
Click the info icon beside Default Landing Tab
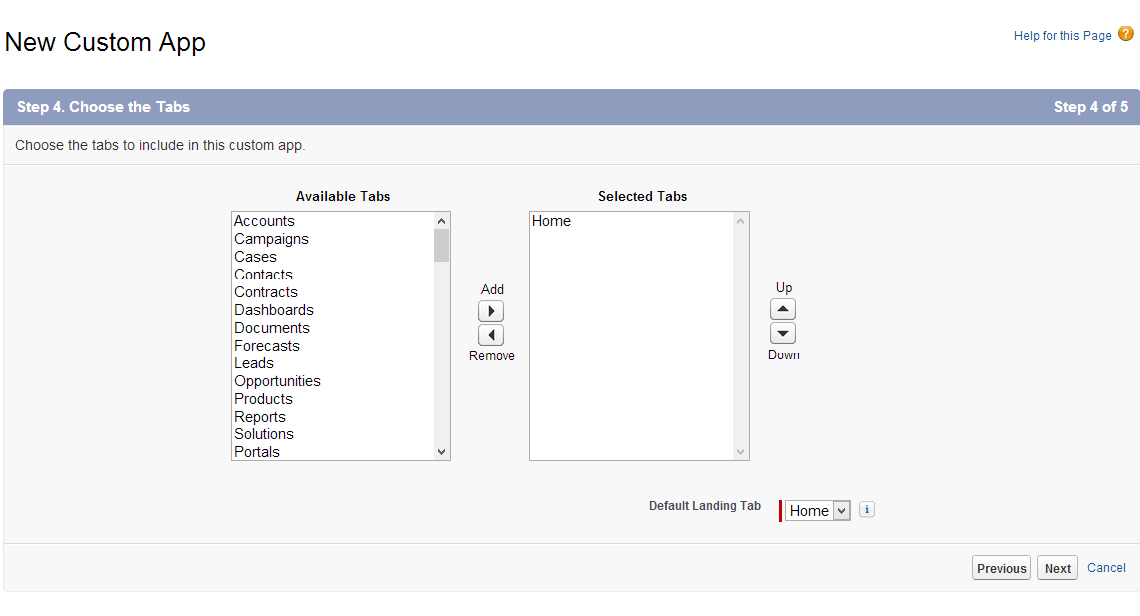click(866, 509)
